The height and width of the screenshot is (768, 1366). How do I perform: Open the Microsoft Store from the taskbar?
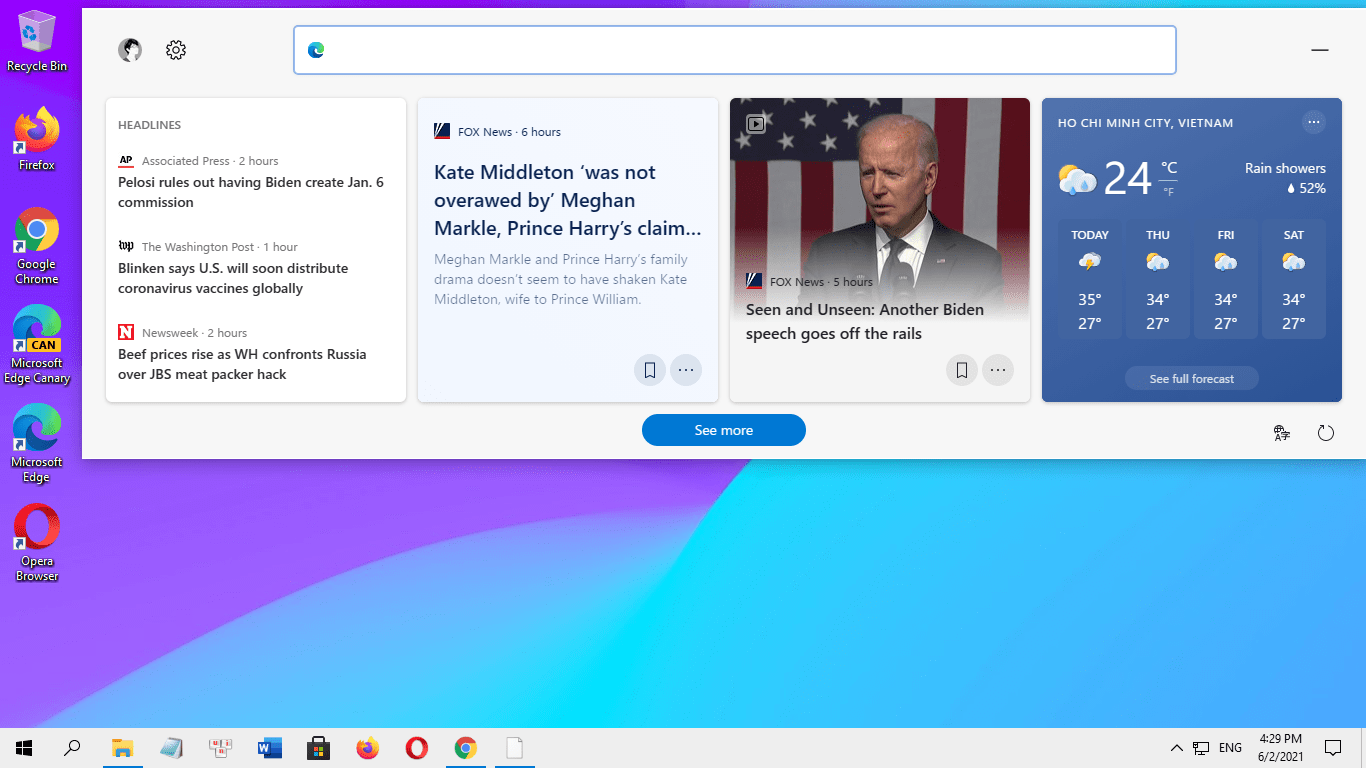pyautogui.click(x=318, y=747)
